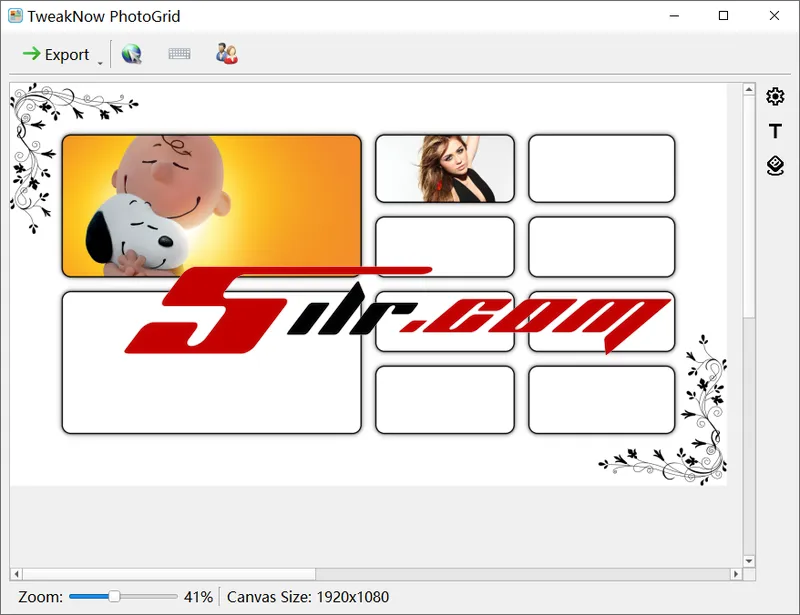Select the woman portrait photo cell
Image resolution: width=800 pixels, height=615 pixels.
[x=445, y=168]
